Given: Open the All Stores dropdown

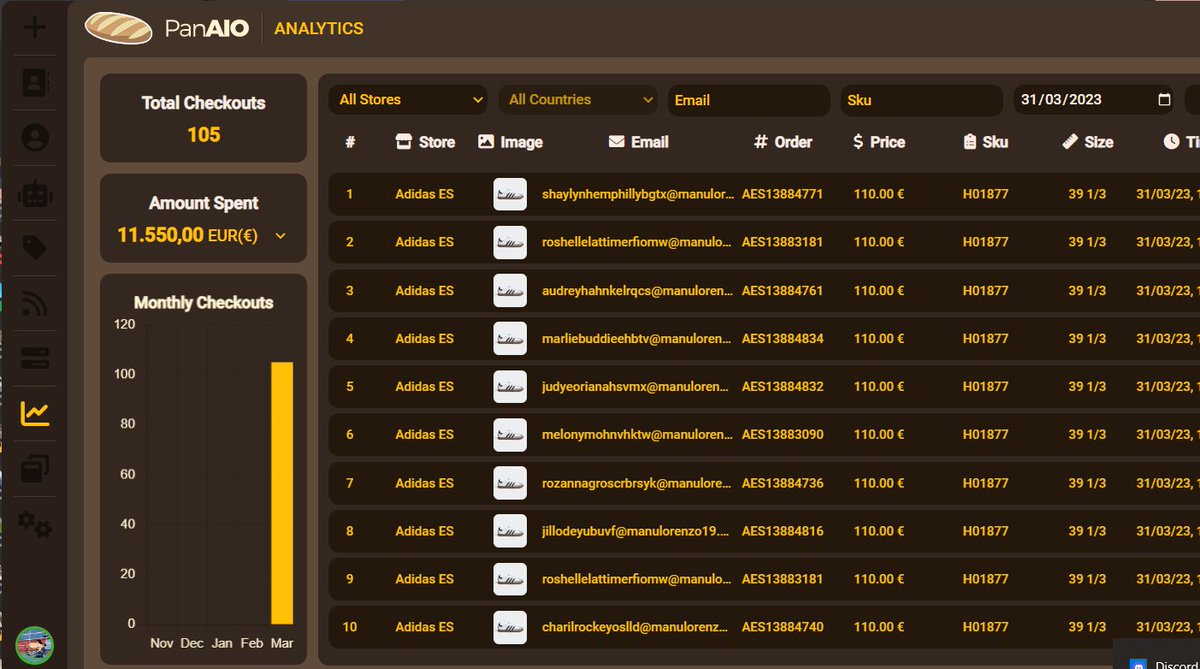Looking at the screenshot, I should pos(408,100).
